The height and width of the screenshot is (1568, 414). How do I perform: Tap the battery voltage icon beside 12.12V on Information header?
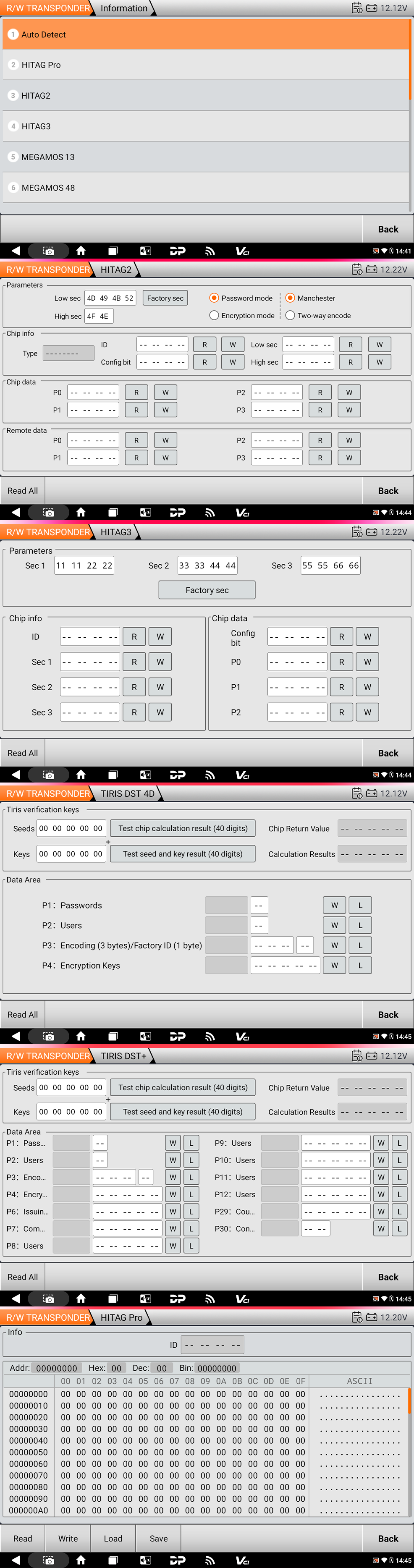[371, 8]
